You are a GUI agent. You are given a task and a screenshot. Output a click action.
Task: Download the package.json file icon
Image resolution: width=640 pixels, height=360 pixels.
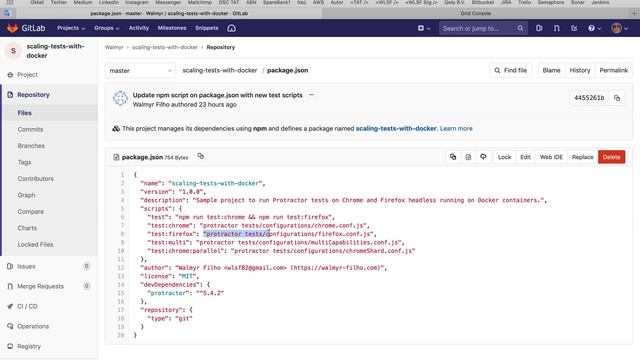pyautogui.click(x=483, y=157)
